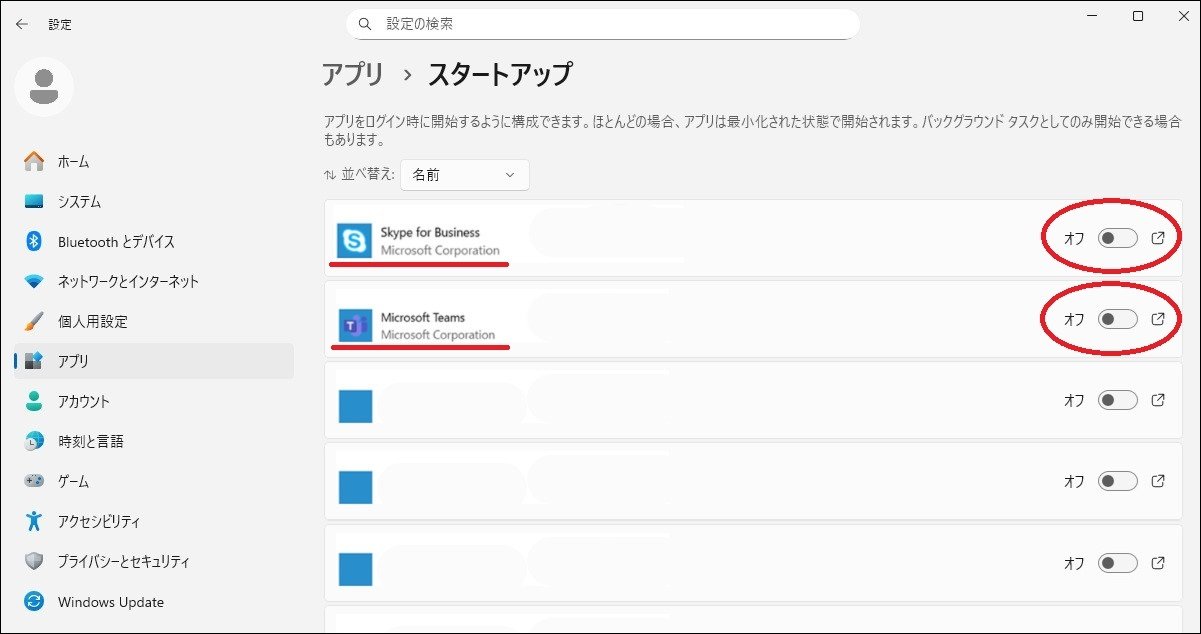Open the システム settings page
The image size is (1201, 634).
[x=79, y=202]
